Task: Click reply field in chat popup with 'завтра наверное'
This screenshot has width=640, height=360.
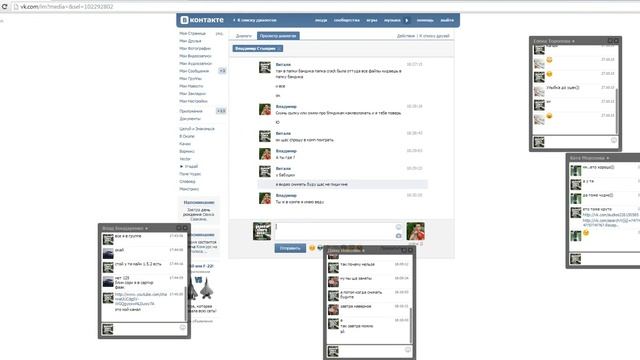Action: point(369,351)
